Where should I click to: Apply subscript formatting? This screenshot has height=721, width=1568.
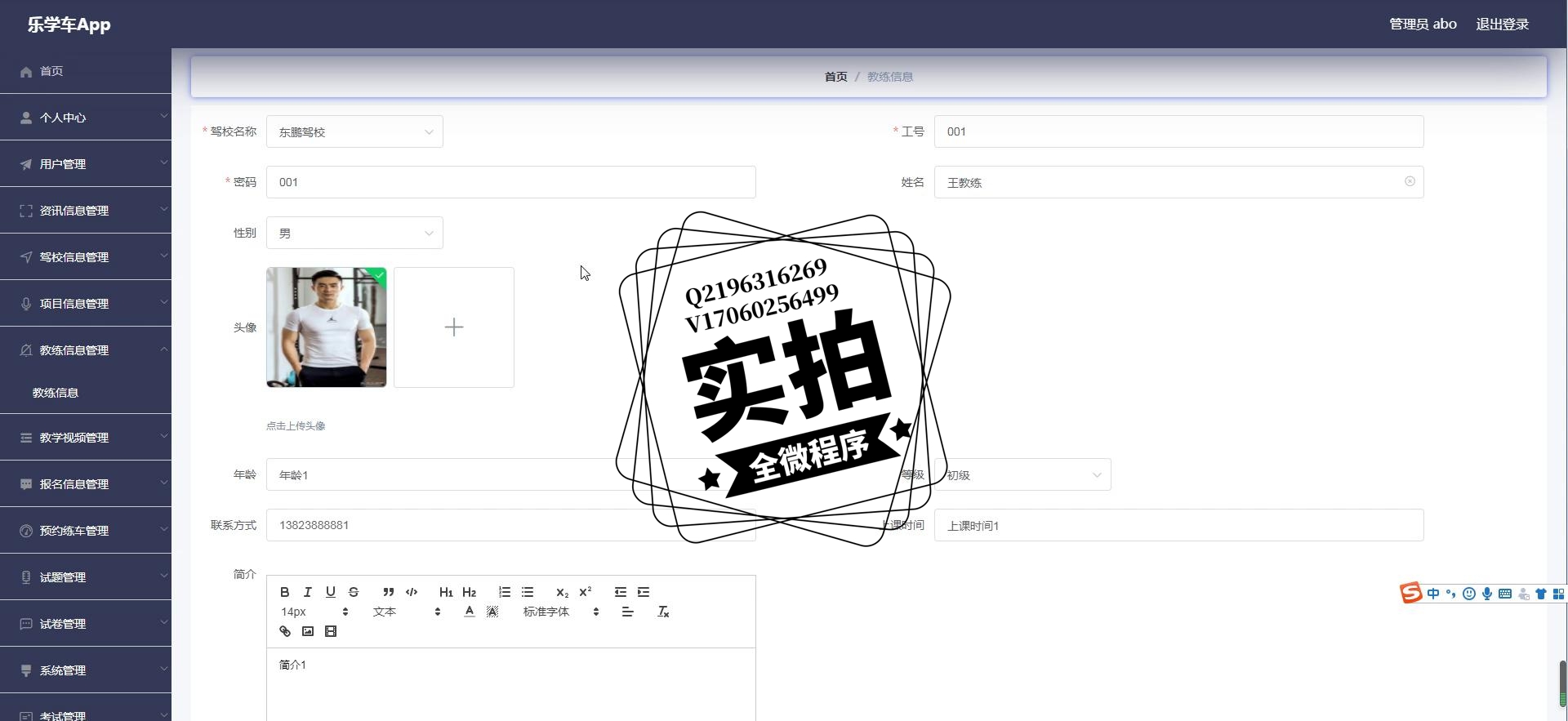click(562, 592)
